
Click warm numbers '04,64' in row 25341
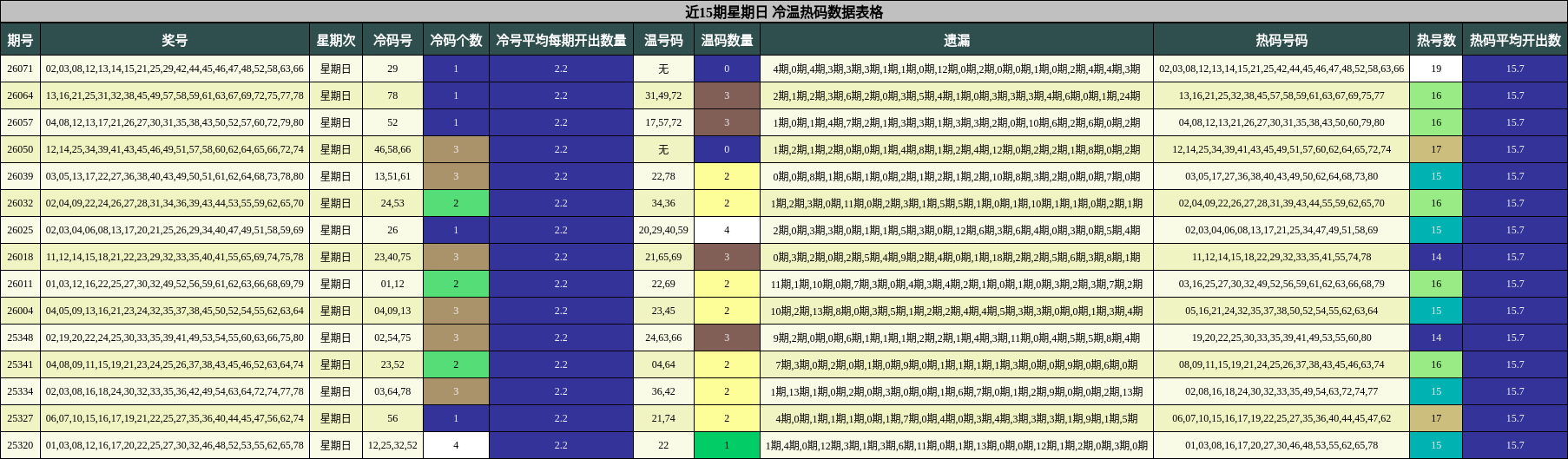coord(663,364)
